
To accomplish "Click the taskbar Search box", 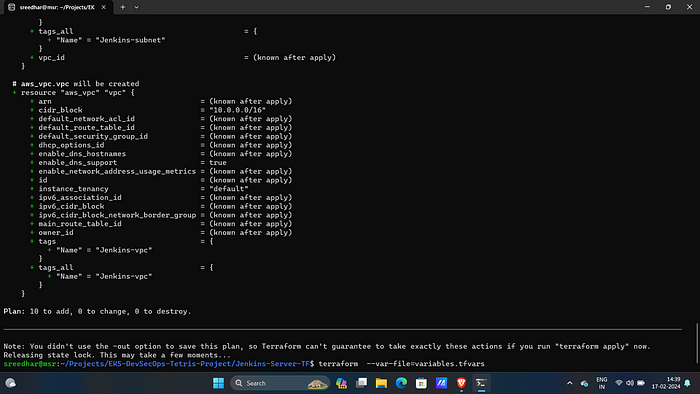I will point(280,383).
